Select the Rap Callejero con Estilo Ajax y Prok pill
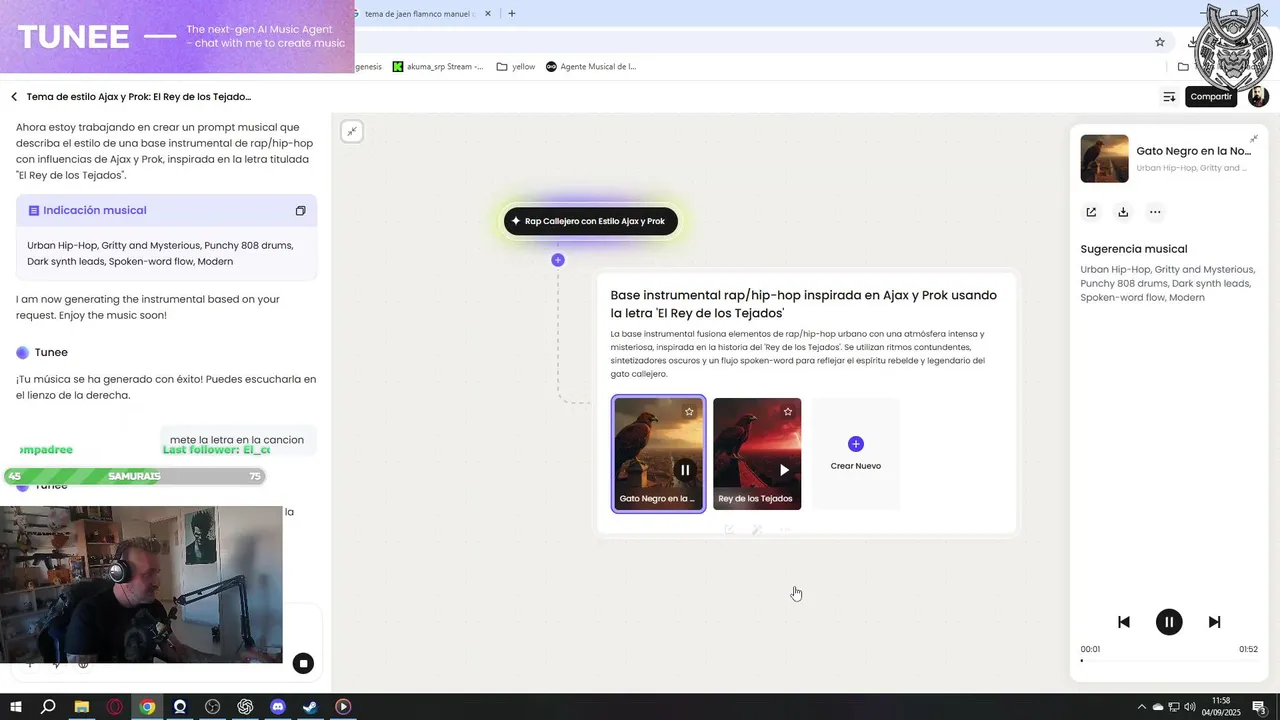This screenshot has height=720, width=1280. (x=591, y=221)
